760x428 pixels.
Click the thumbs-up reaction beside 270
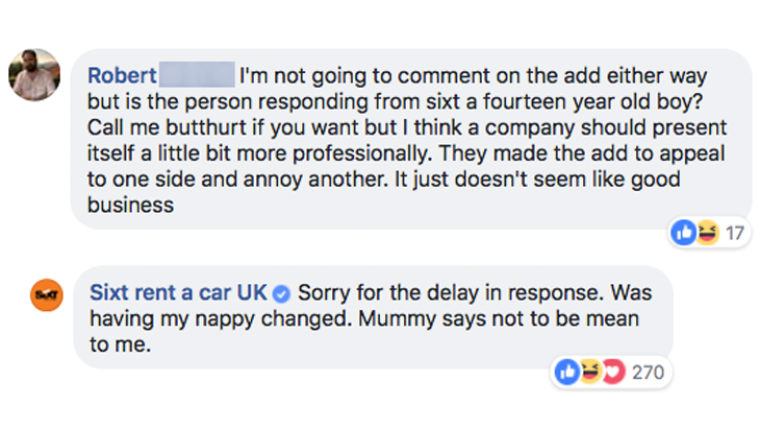tap(567, 372)
